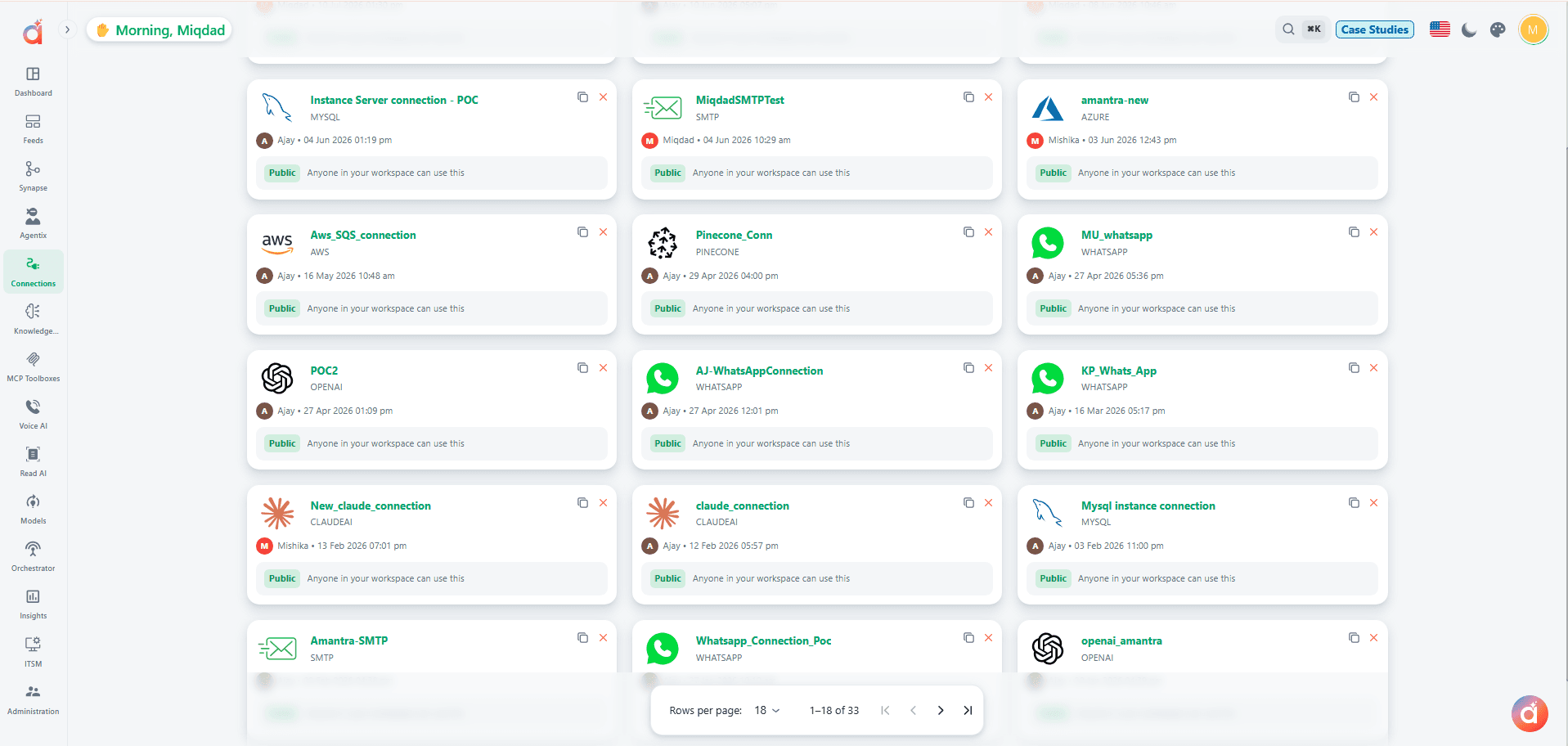Viewport: 1568px width, 746px height.
Task: Duplicate the POC2 OpenAI connection
Action: [582, 367]
